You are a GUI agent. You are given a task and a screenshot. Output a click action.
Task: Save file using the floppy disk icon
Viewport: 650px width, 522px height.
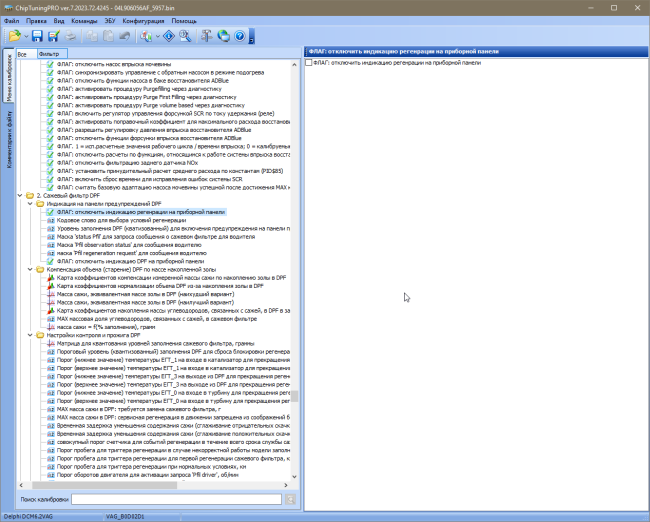click(x=37, y=36)
